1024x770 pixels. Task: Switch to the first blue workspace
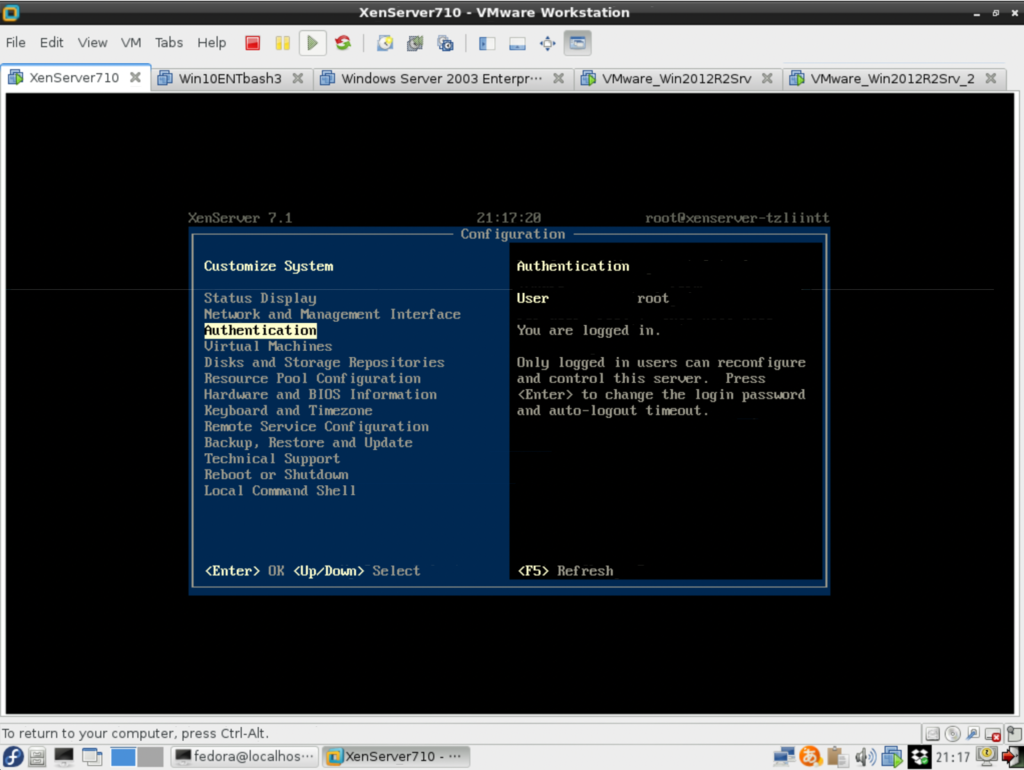click(x=123, y=757)
